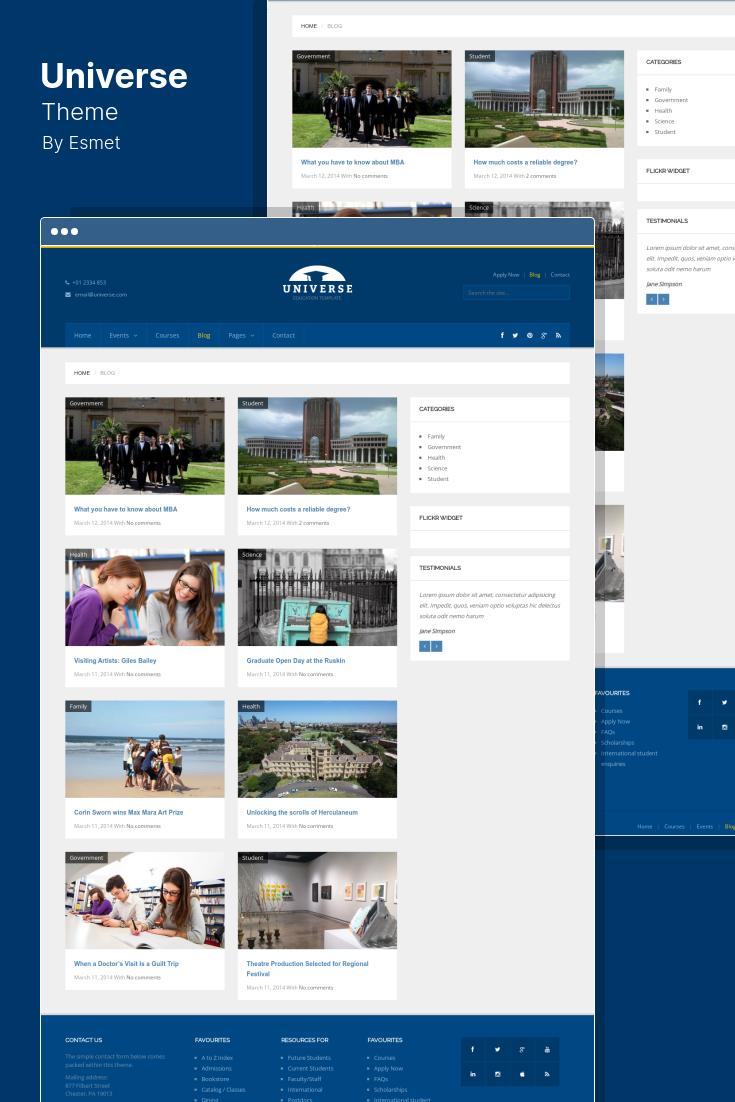Click Family category in the background window
735x1102 pixels.
point(663,89)
